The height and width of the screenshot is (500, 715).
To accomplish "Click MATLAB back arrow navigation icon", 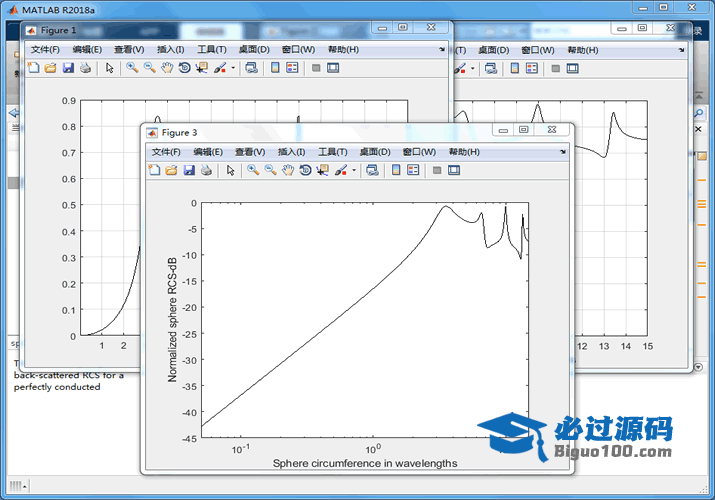I will click(x=14, y=113).
